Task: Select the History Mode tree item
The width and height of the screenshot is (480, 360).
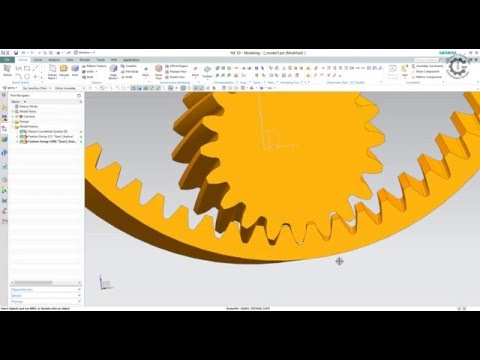Action: tap(26, 107)
